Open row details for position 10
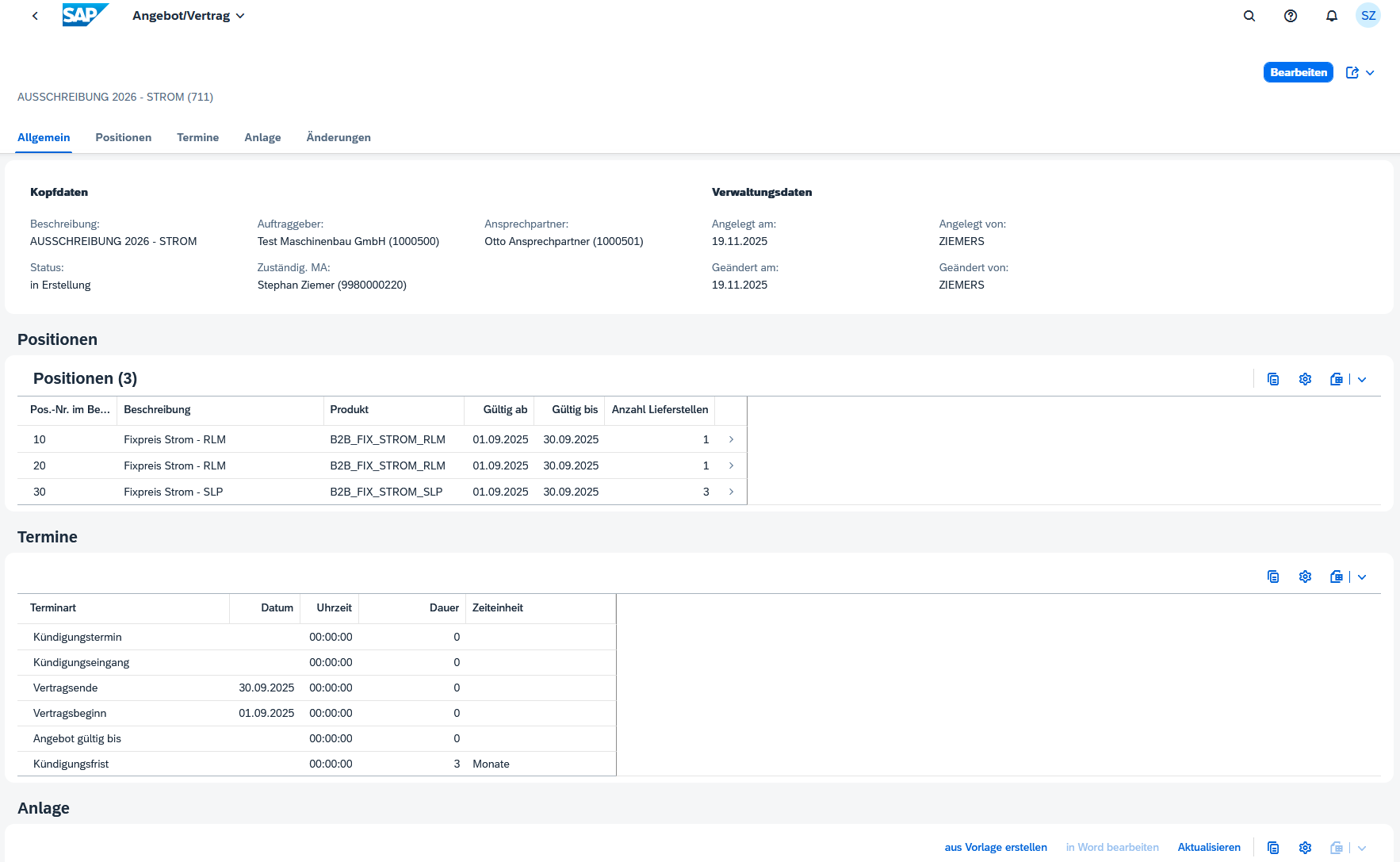Viewport: 1400px width, 862px height. click(731, 439)
